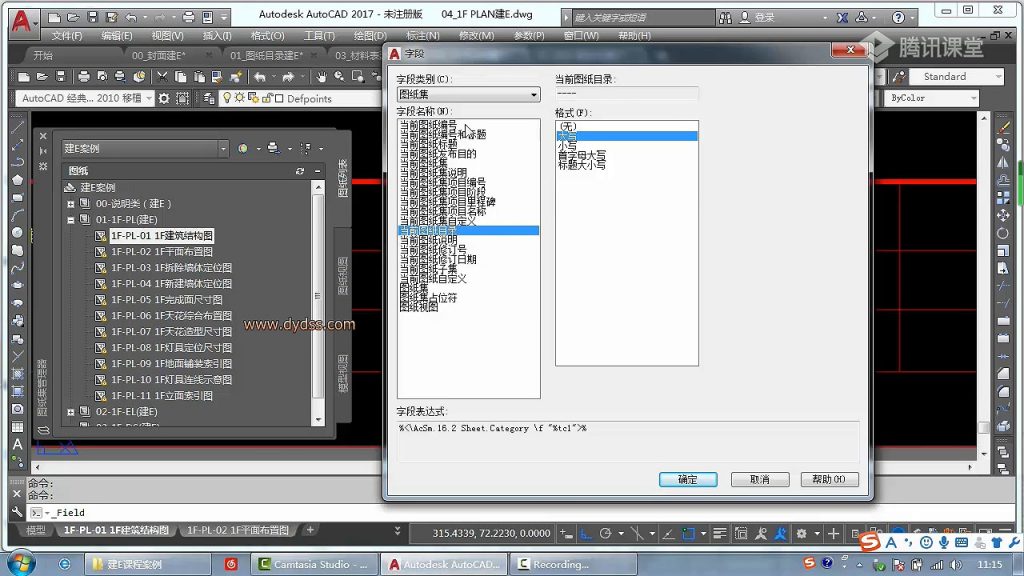Select the Polygon draw tool
The width and height of the screenshot is (1024, 576).
click(18, 180)
